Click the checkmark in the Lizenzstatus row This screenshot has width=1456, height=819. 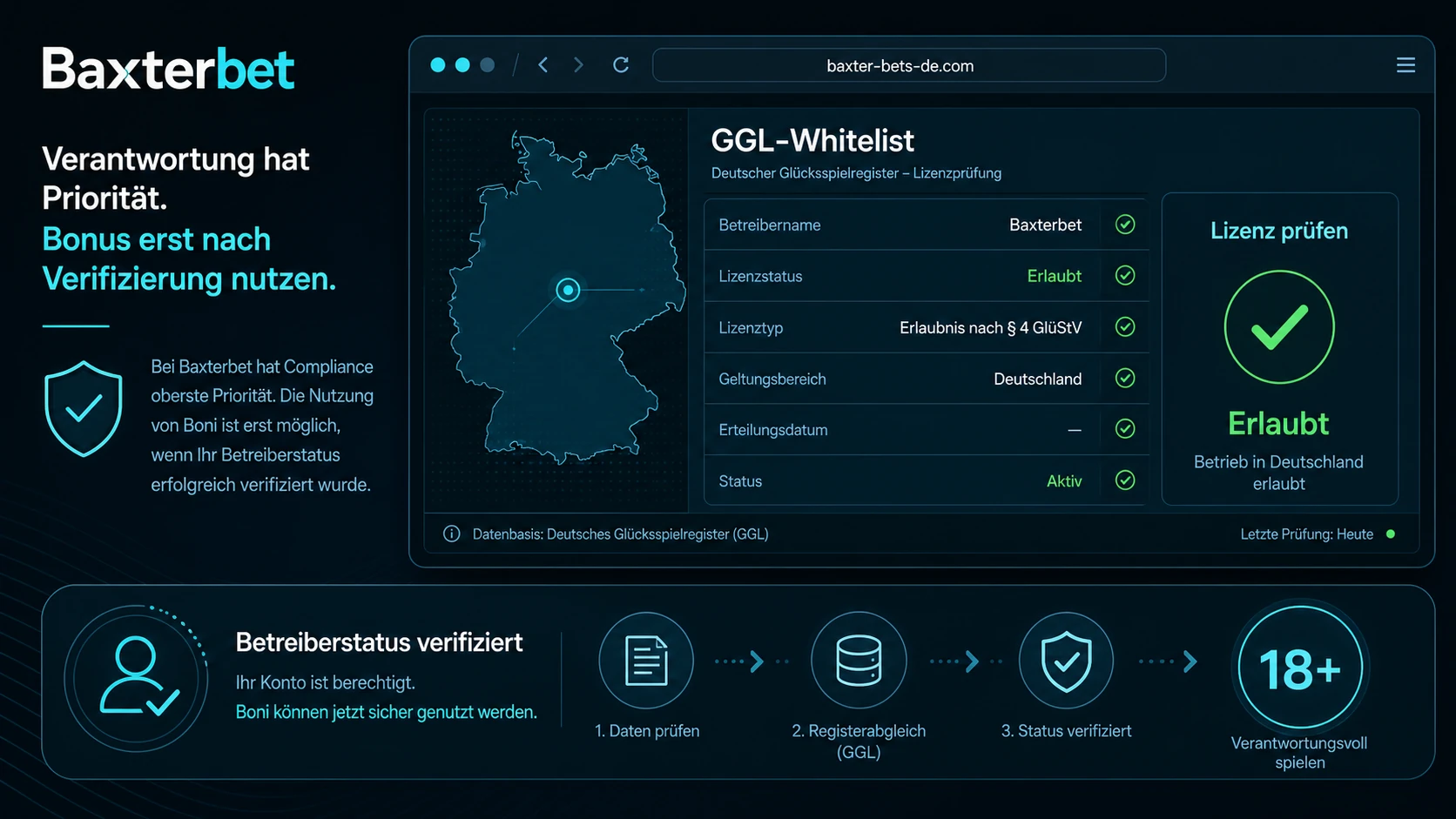pyautogui.click(x=1125, y=276)
